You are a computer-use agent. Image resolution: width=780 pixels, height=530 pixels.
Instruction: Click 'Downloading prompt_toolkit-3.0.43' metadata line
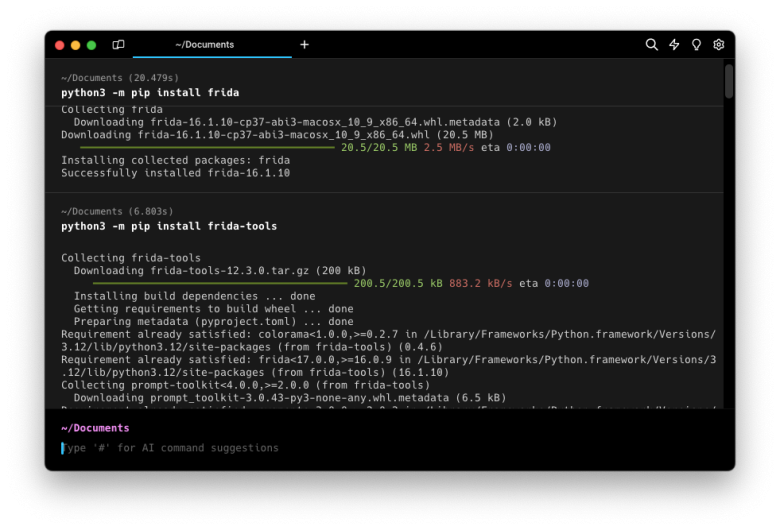pyautogui.click(x=290, y=398)
